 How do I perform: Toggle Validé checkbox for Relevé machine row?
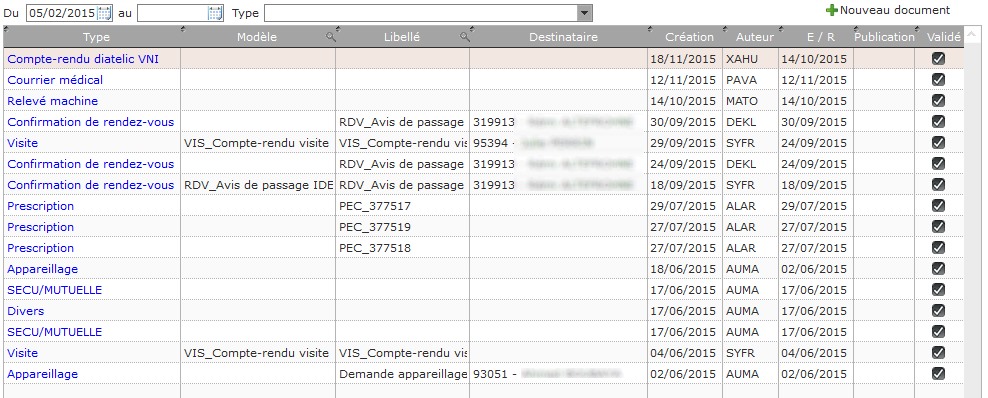(938, 100)
